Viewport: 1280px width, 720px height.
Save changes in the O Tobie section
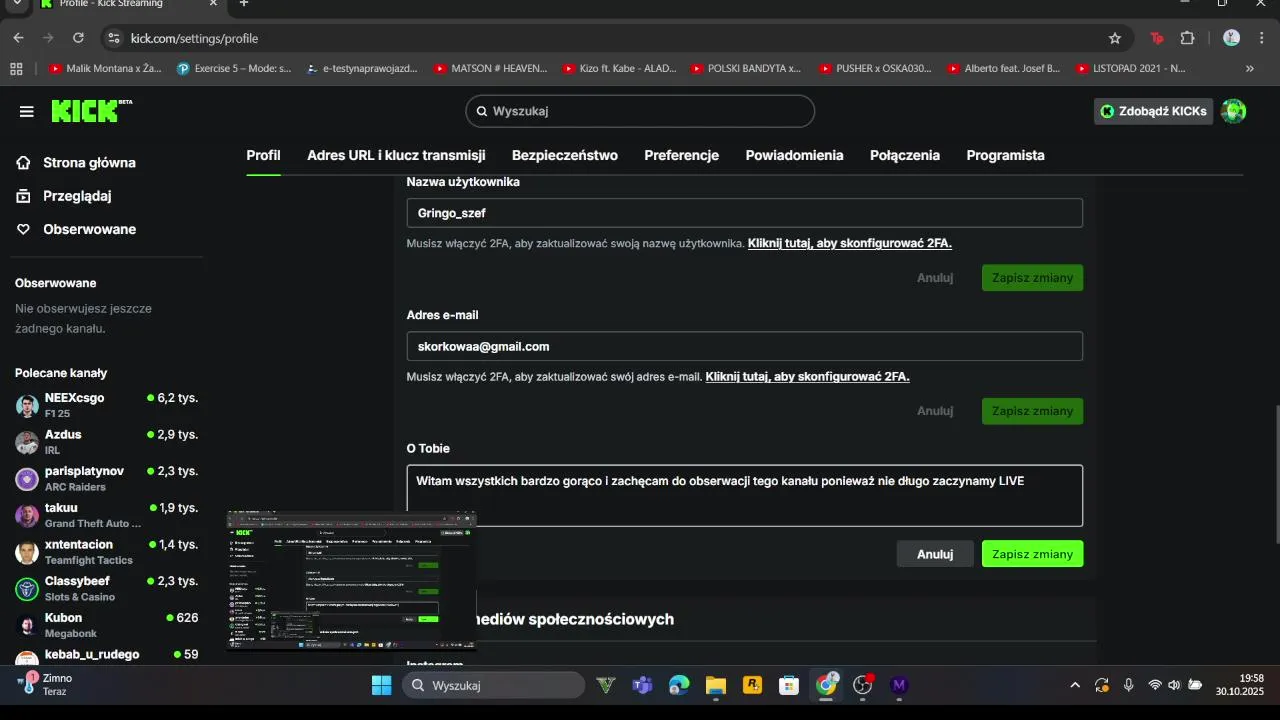point(1032,554)
